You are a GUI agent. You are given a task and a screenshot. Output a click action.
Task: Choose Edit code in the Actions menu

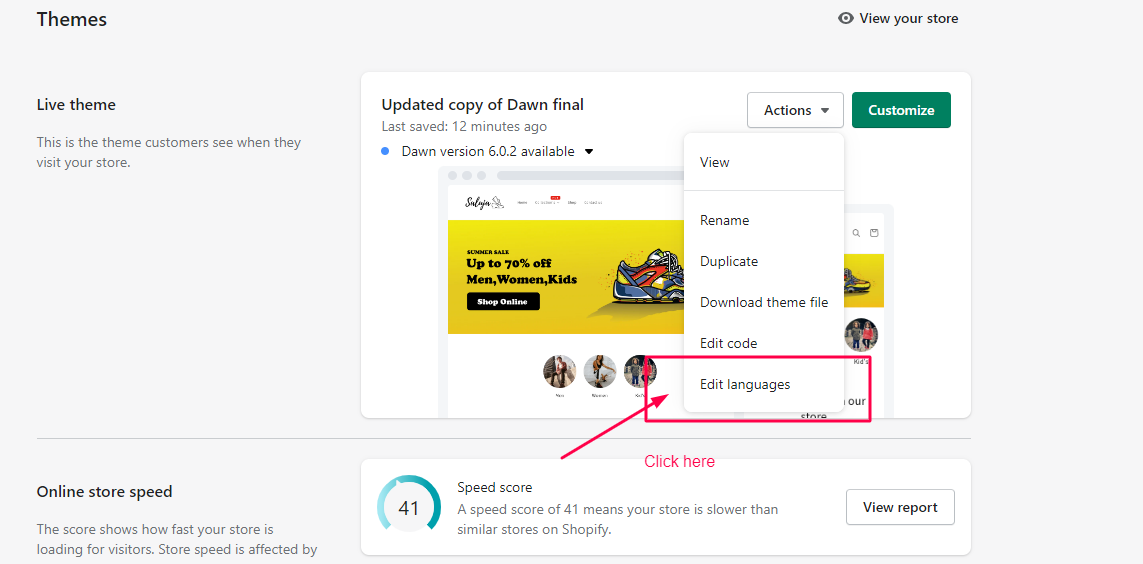click(x=728, y=343)
